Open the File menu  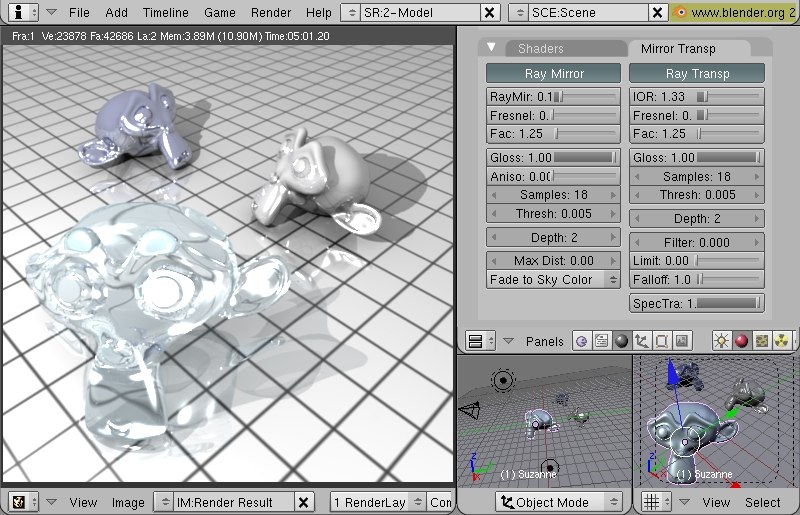(79, 12)
